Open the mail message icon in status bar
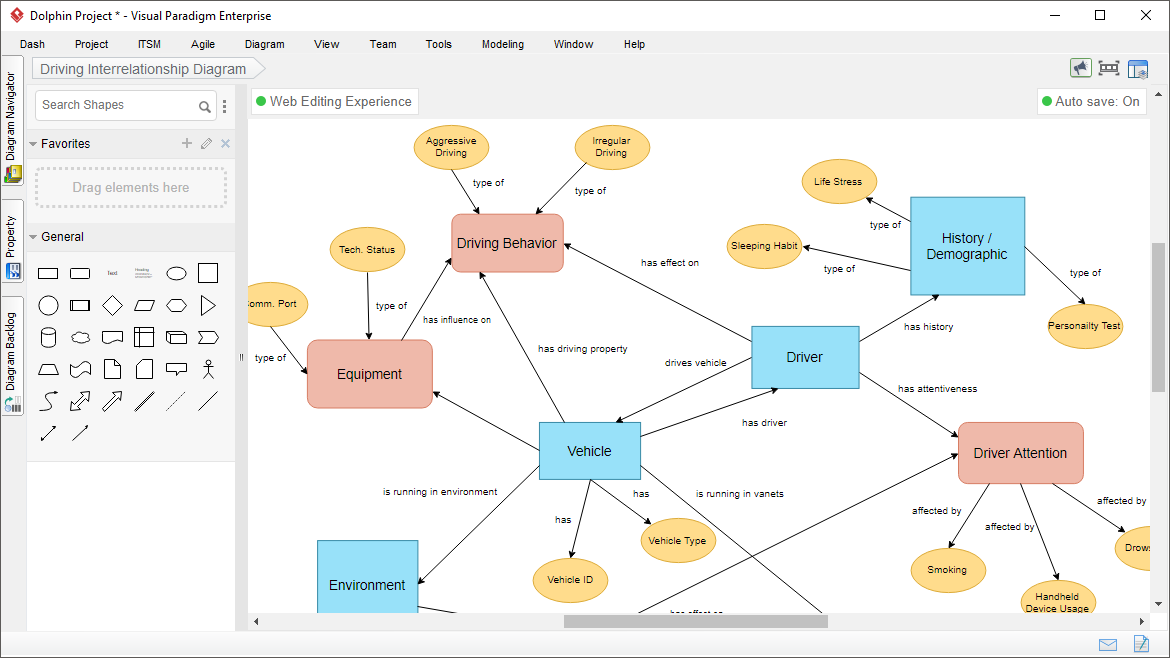The height and width of the screenshot is (658, 1170). tap(1108, 645)
